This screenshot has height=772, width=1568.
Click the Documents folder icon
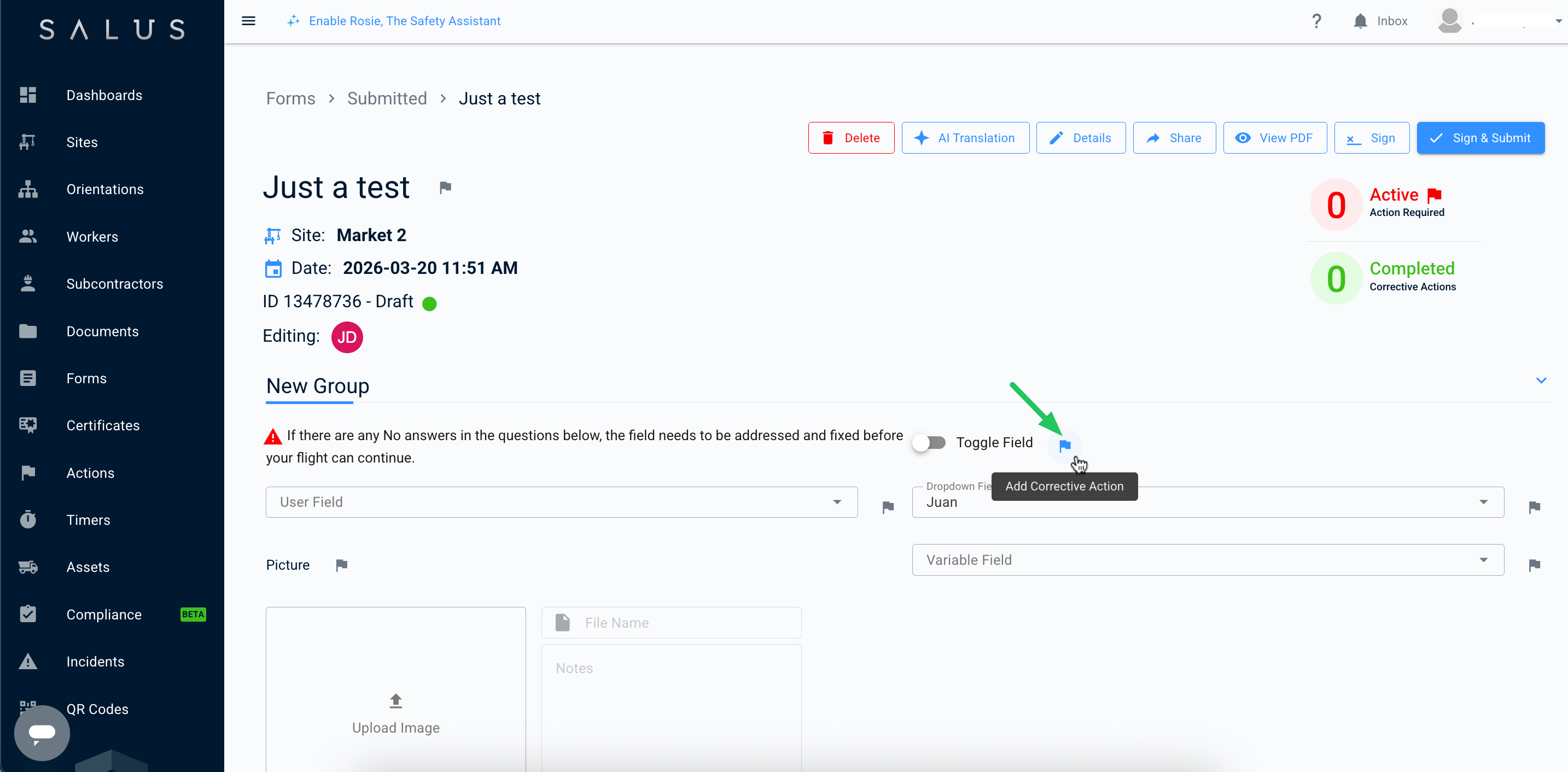tap(28, 331)
